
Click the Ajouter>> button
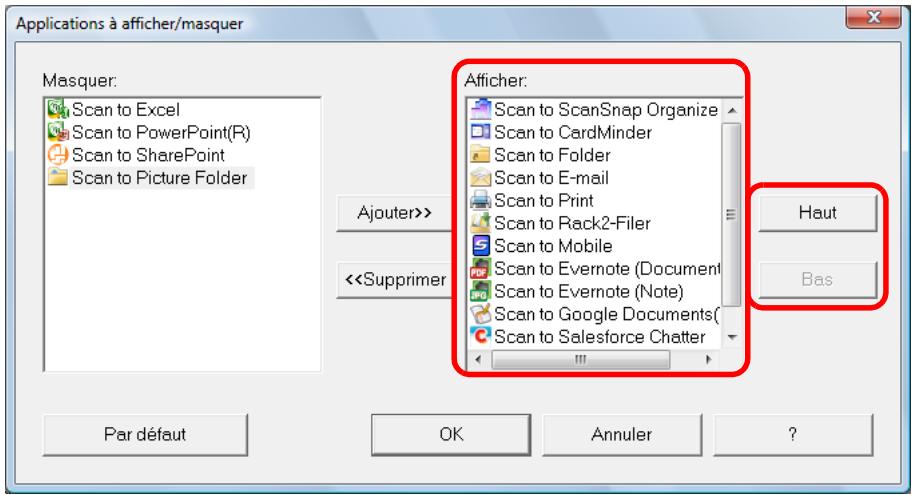[394, 213]
